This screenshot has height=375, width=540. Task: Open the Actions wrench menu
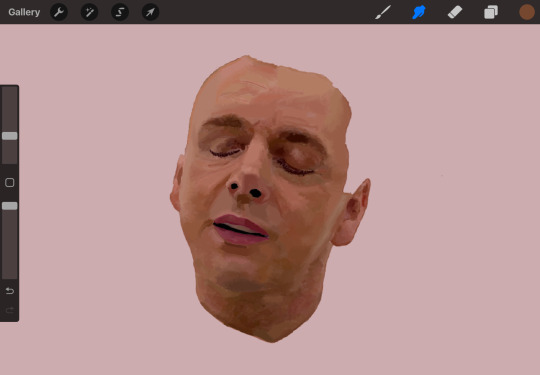pos(59,12)
